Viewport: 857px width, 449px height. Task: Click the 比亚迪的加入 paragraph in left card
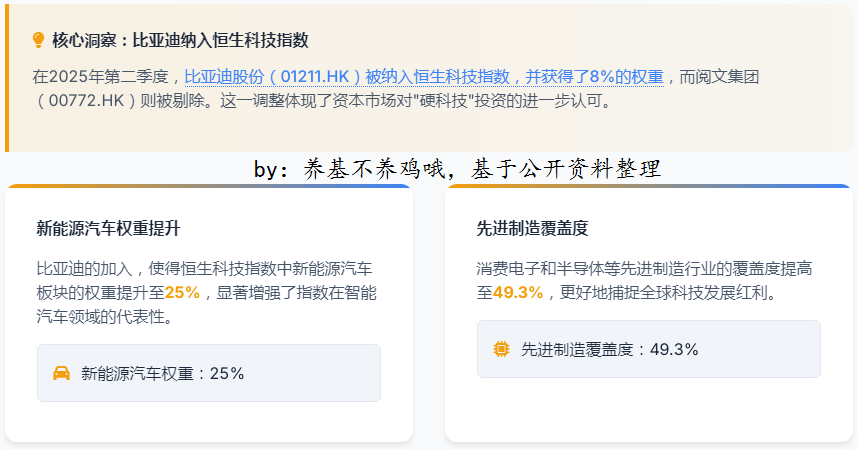(x=207, y=293)
